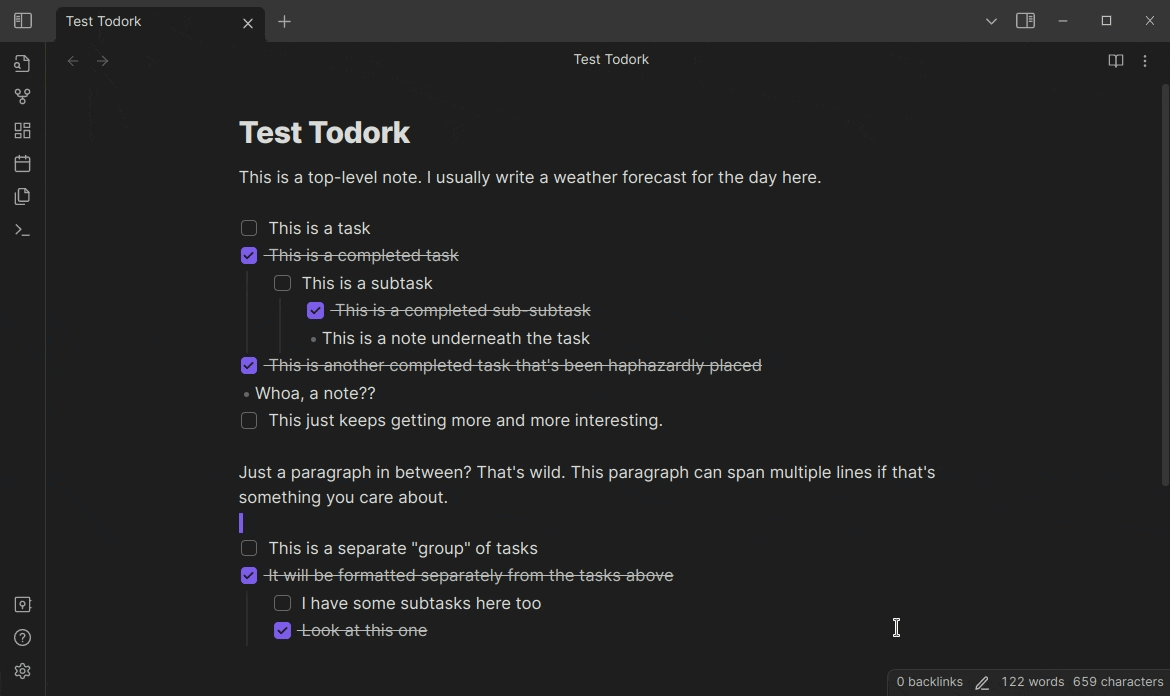Open the help menu
This screenshot has width=1170, height=696.
point(22,638)
